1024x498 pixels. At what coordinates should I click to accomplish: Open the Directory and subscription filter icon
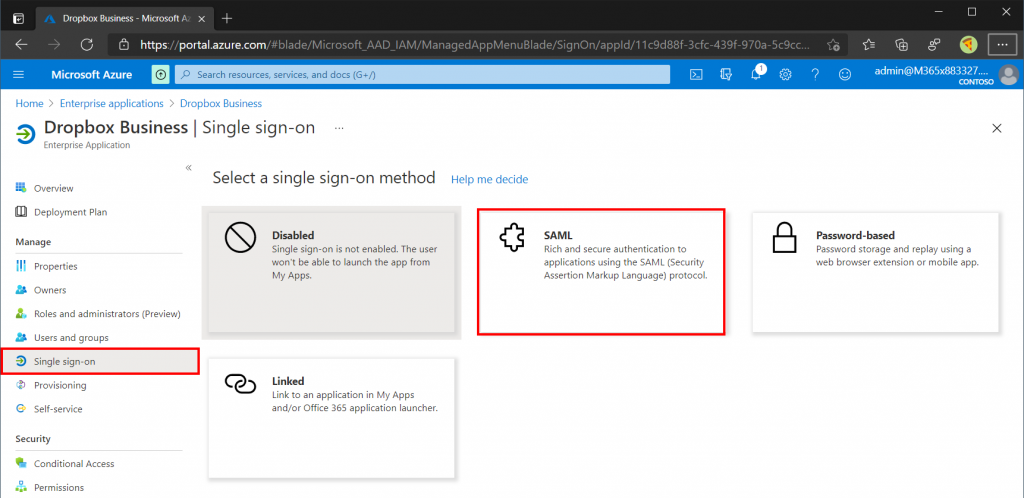coord(726,74)
